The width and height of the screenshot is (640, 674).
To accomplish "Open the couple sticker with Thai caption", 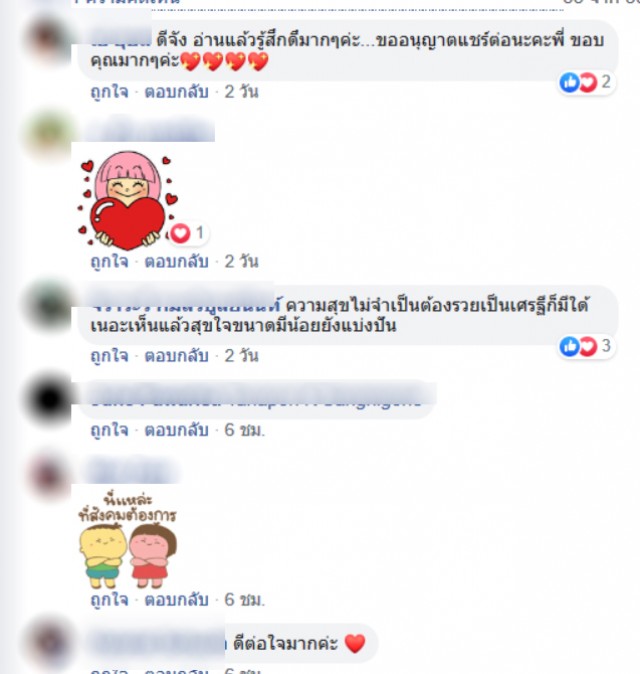I will click(128, 541).
